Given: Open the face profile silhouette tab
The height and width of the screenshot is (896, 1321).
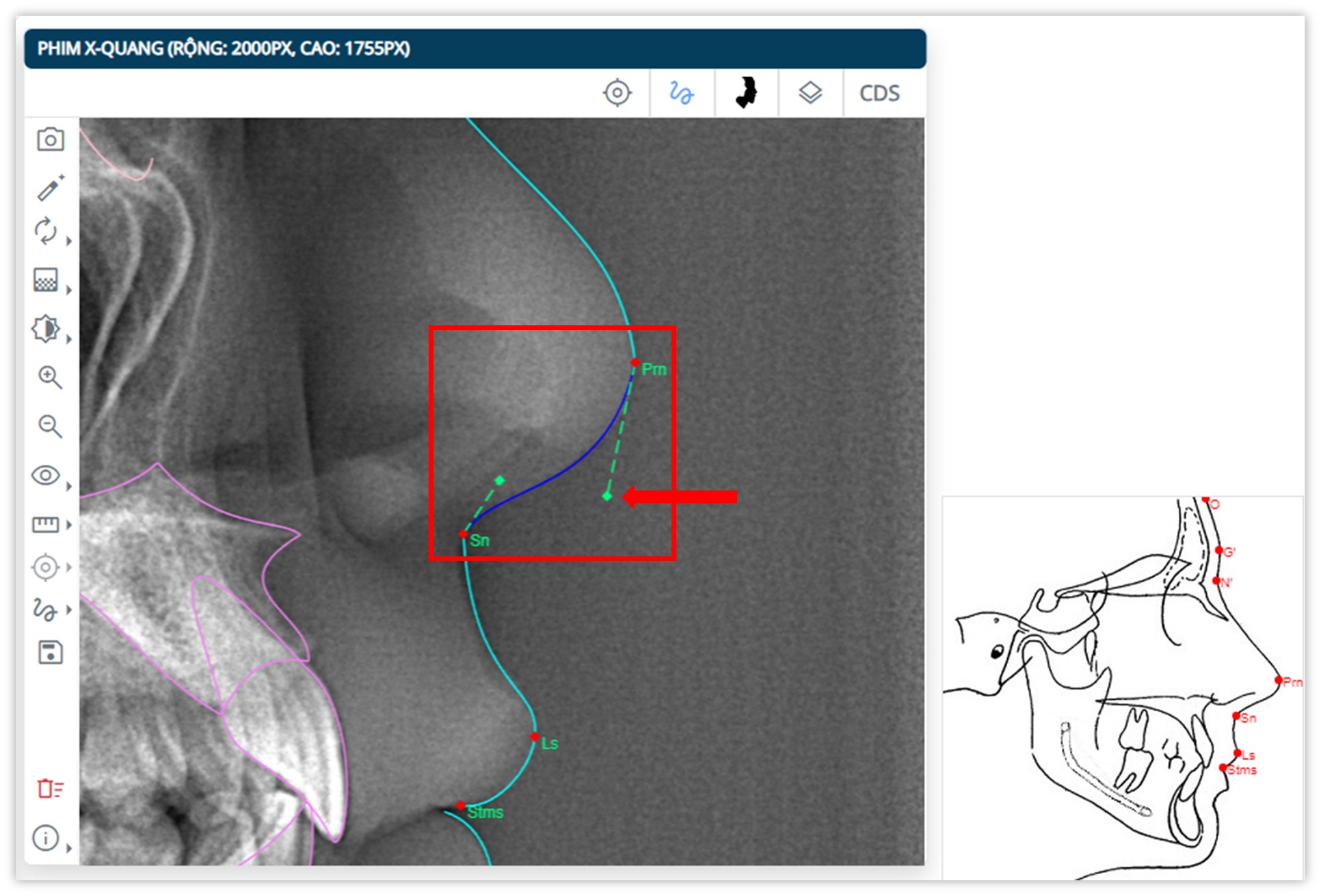Looking at the screenshot, I should click(746, 92).
